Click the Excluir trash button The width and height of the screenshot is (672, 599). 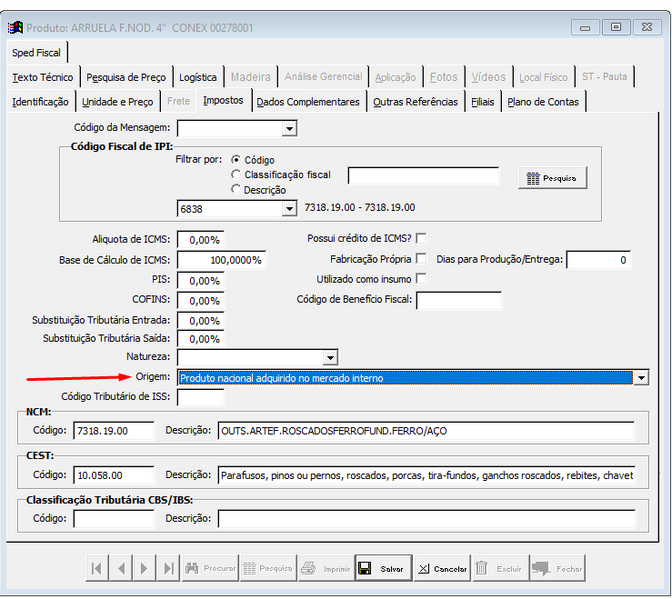click(x=501, y=568)
